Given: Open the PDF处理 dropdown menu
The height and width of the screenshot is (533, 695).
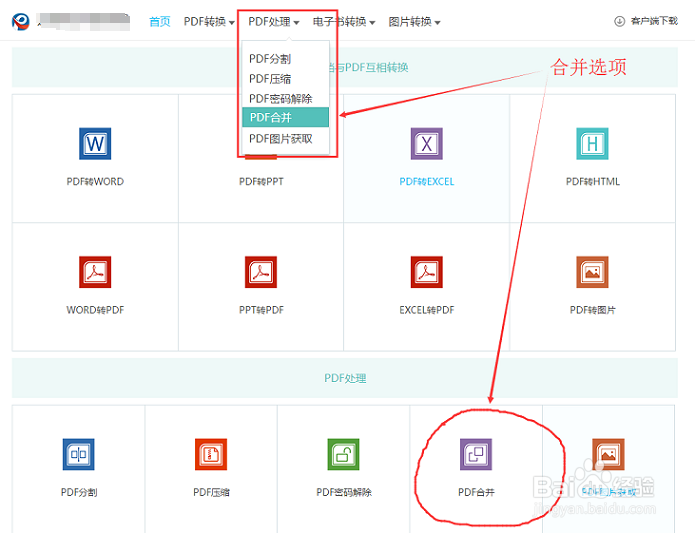Looking at the screenshot, I should [273, 22].
